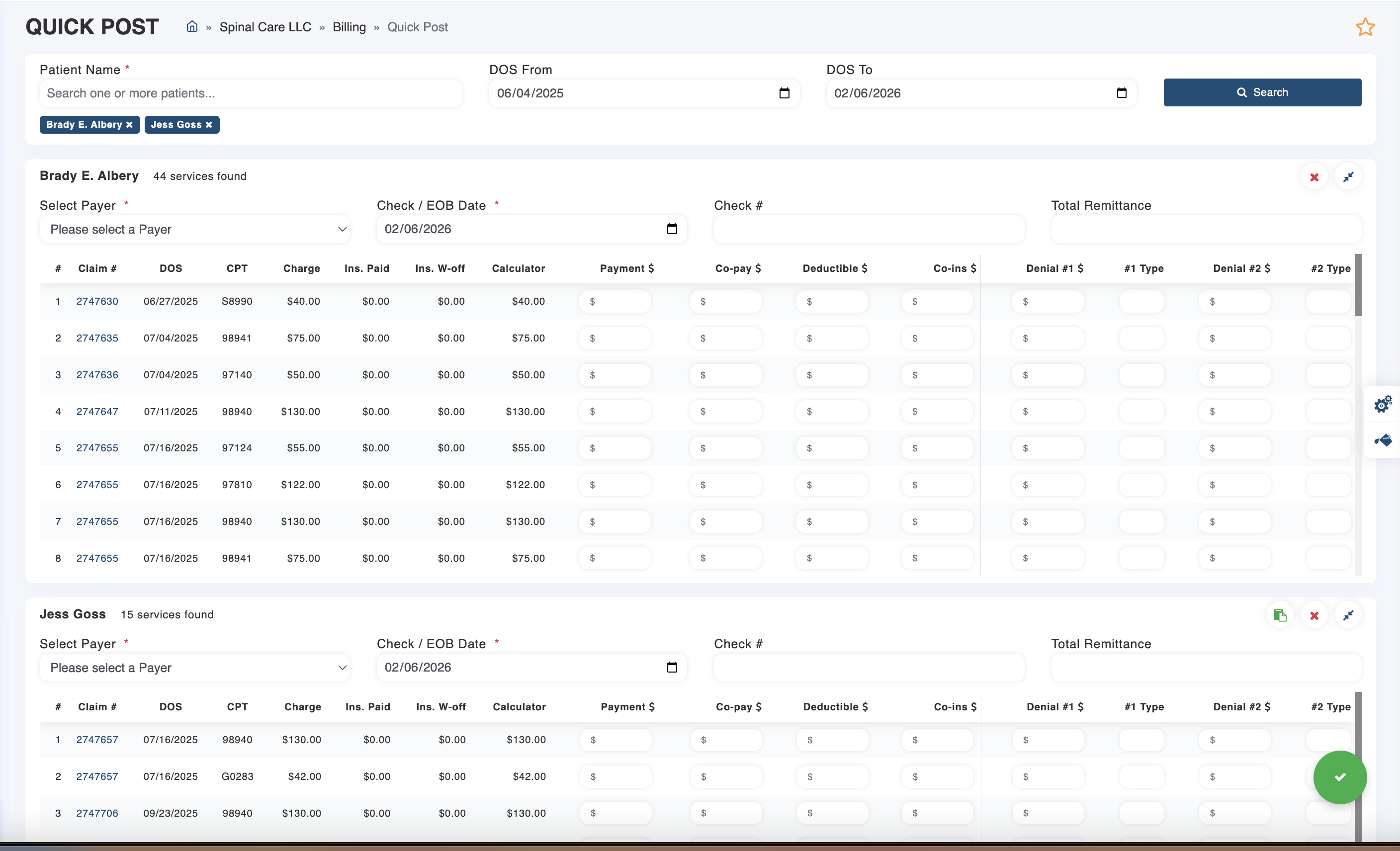Open Select Payer dropdown for Brady E. Albery
The height and width of the screenshot is (851, 1400).
(195, 229)
